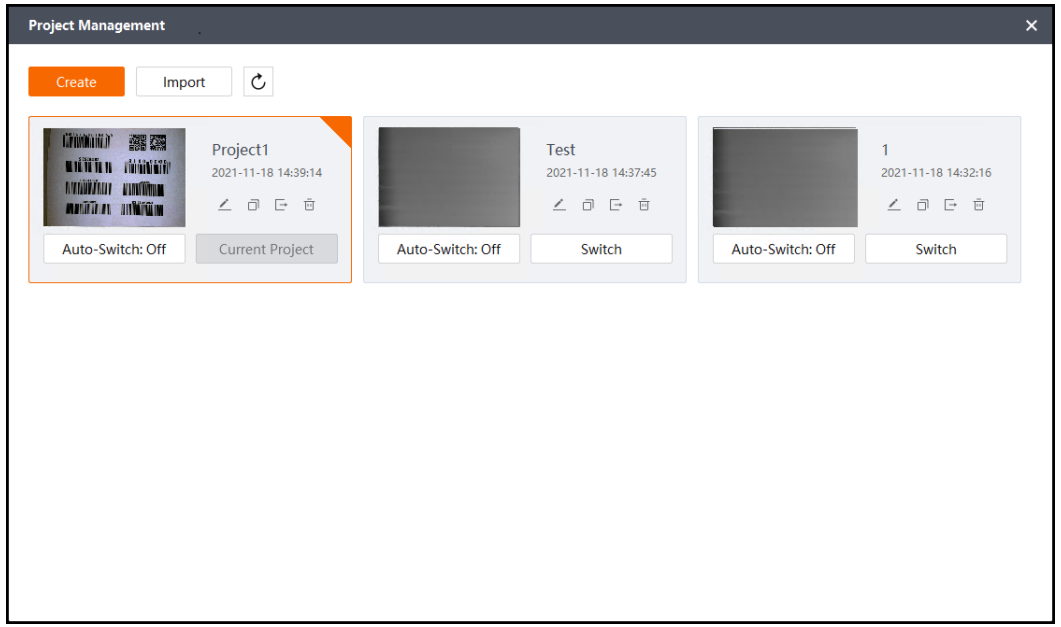
Task: Create a new project
Action: (x=76, y=82)
